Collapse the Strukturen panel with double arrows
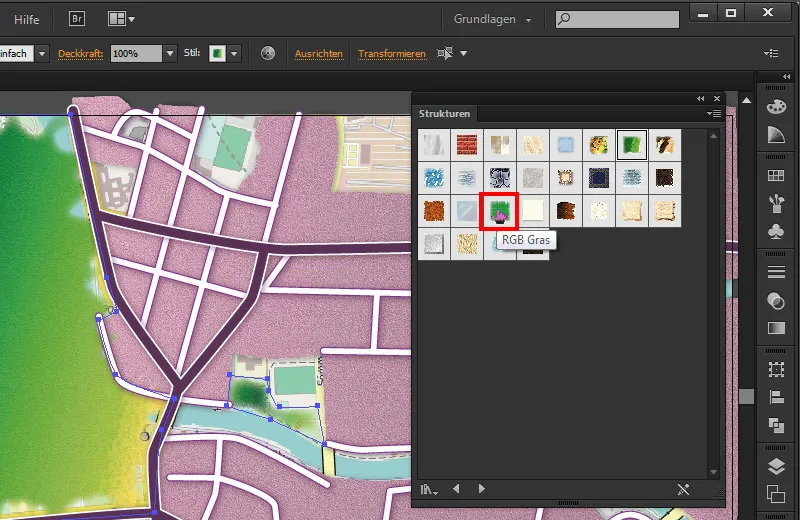Screen dimensions: 800x520 click(x=701, y=98)
